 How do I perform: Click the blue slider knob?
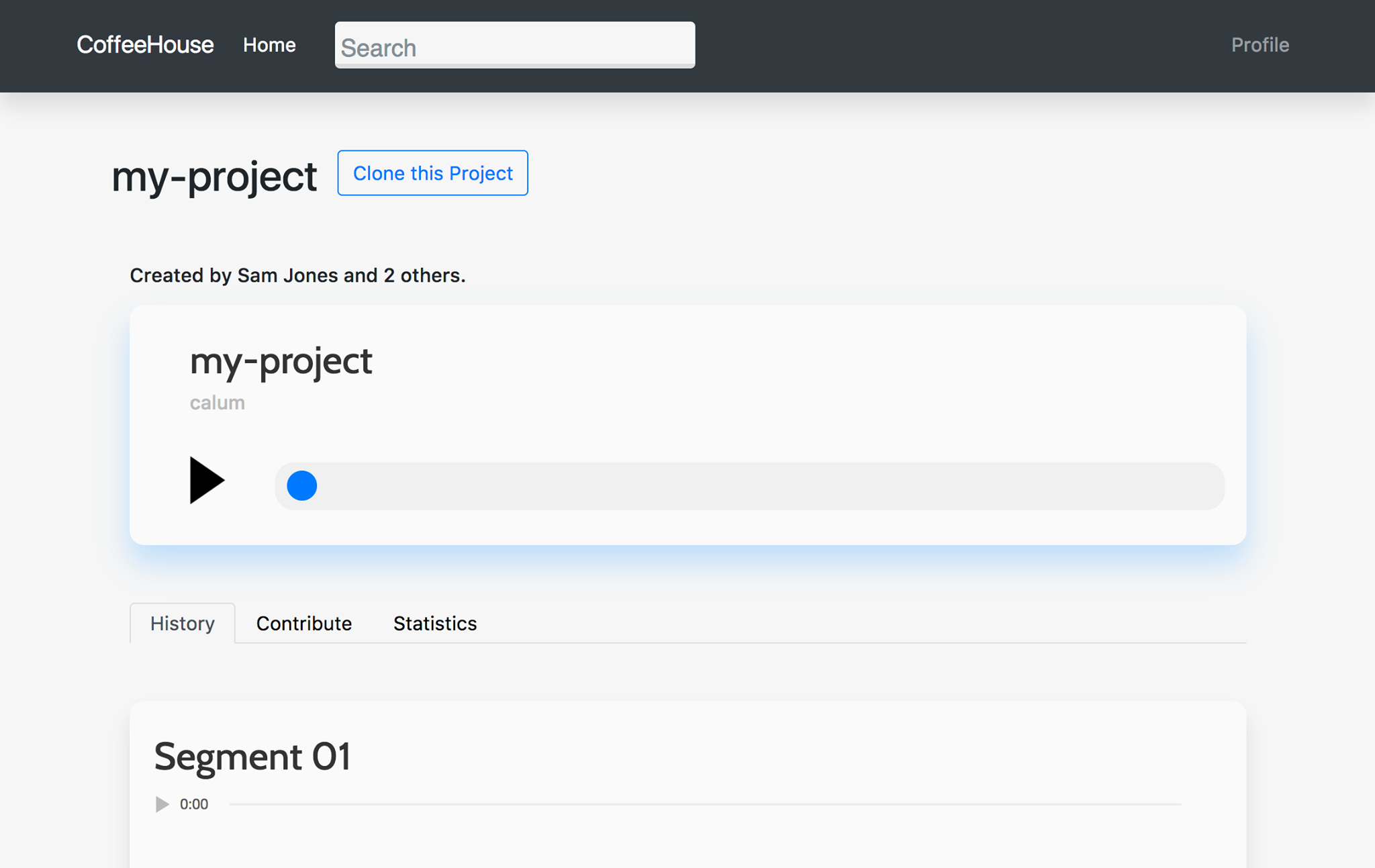tap(302, 485)
